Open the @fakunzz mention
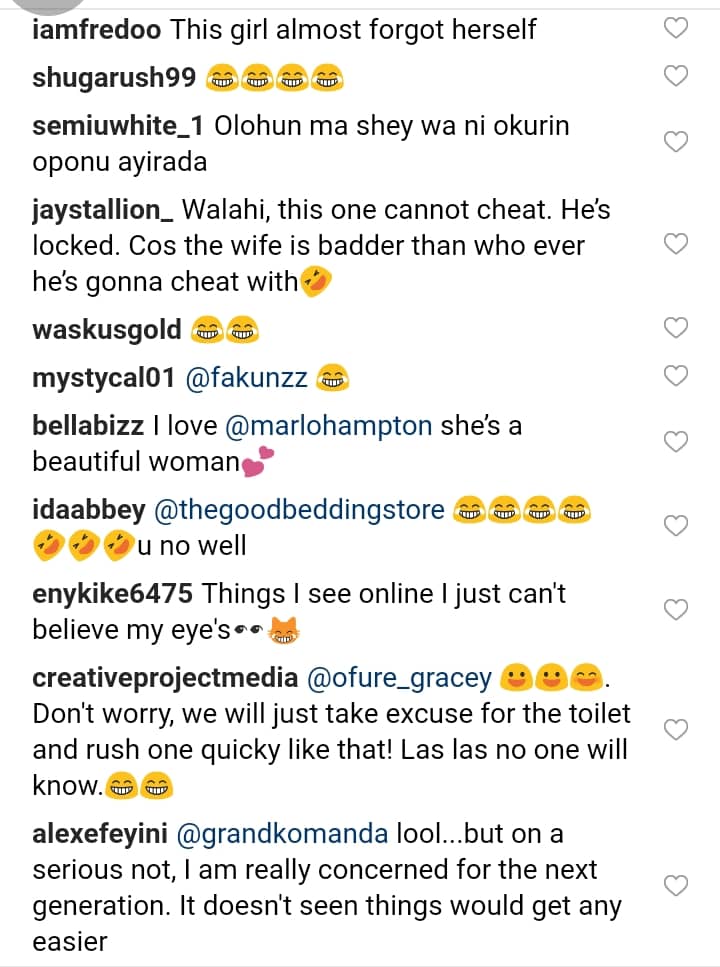Image resolution: width=720 pixels, height=967 pixels. (x=248, y=377)
